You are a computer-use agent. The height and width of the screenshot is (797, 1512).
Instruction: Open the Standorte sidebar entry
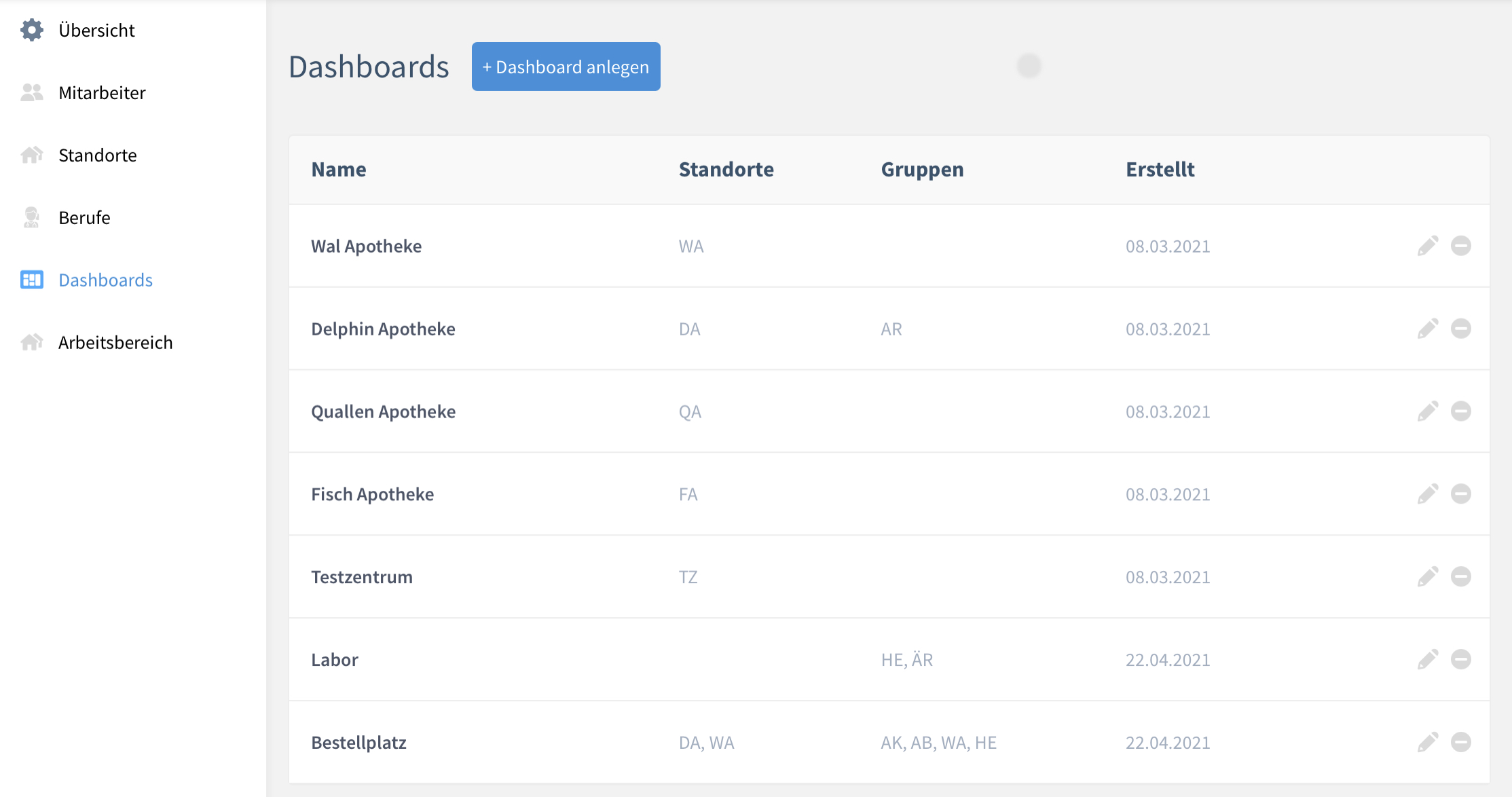98,155
